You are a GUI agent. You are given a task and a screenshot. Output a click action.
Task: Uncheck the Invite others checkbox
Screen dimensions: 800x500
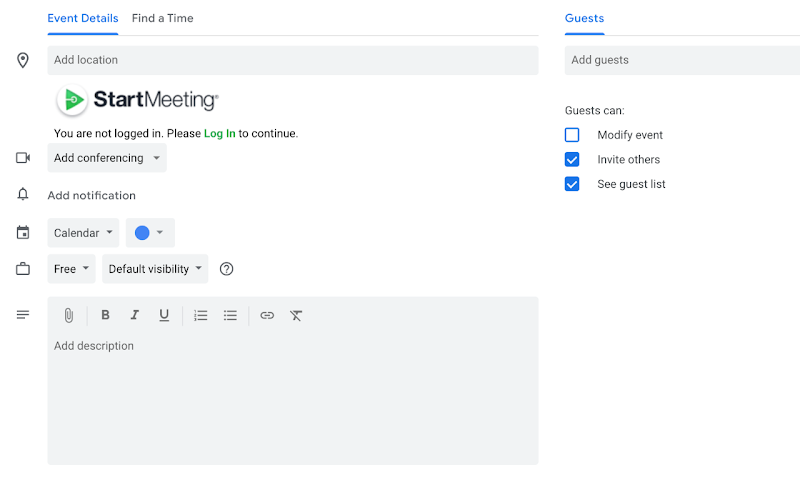tap(572, 159)
